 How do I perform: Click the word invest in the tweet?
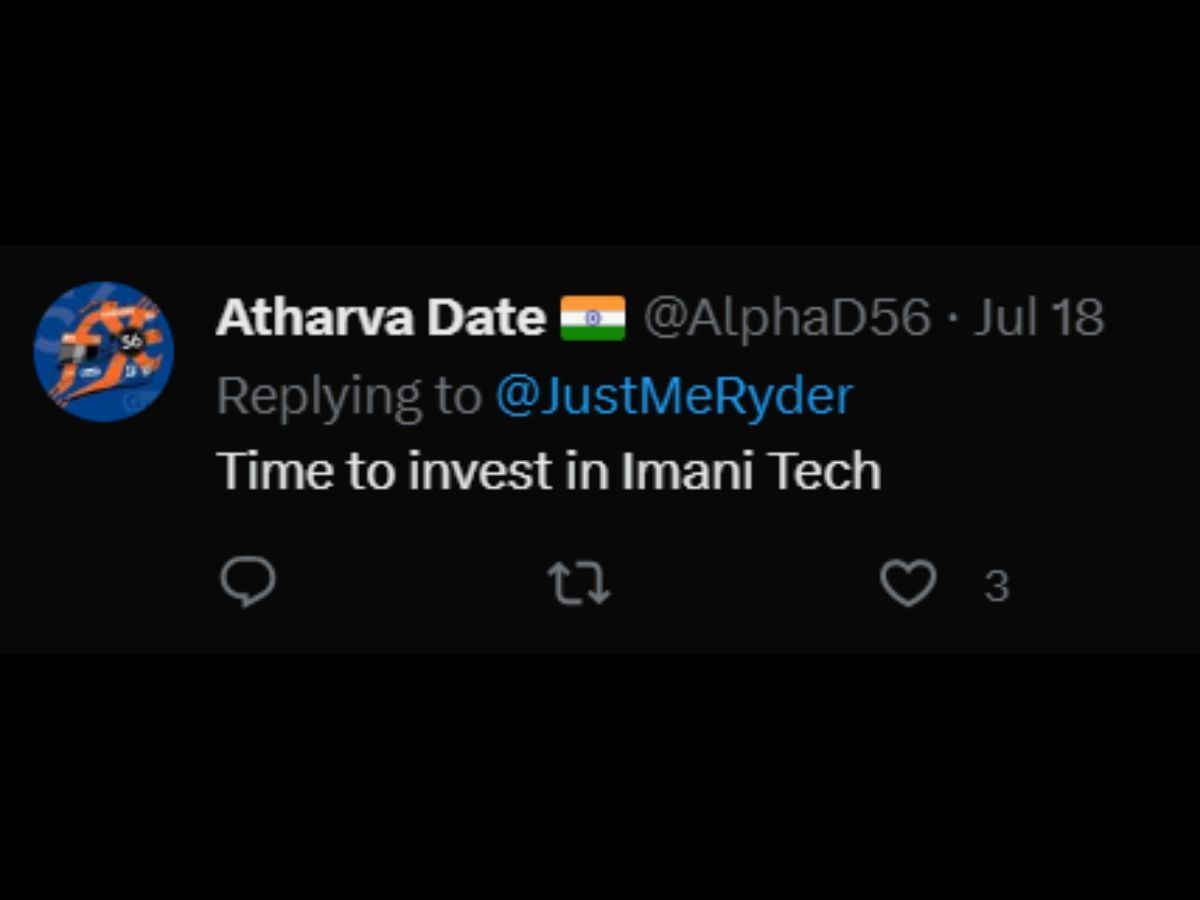(x=480, y=471)
